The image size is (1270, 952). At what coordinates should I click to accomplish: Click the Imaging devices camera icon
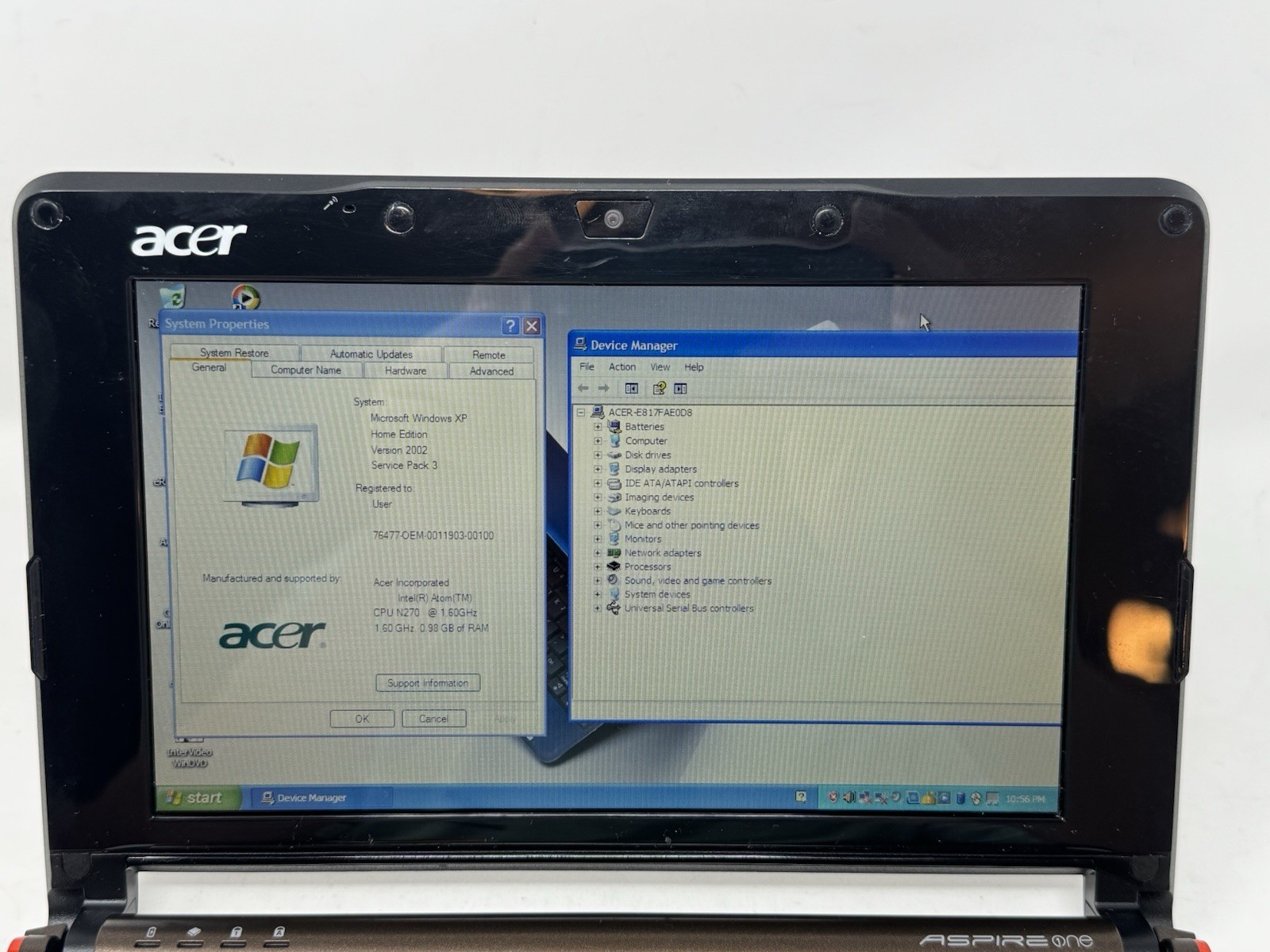614,497
